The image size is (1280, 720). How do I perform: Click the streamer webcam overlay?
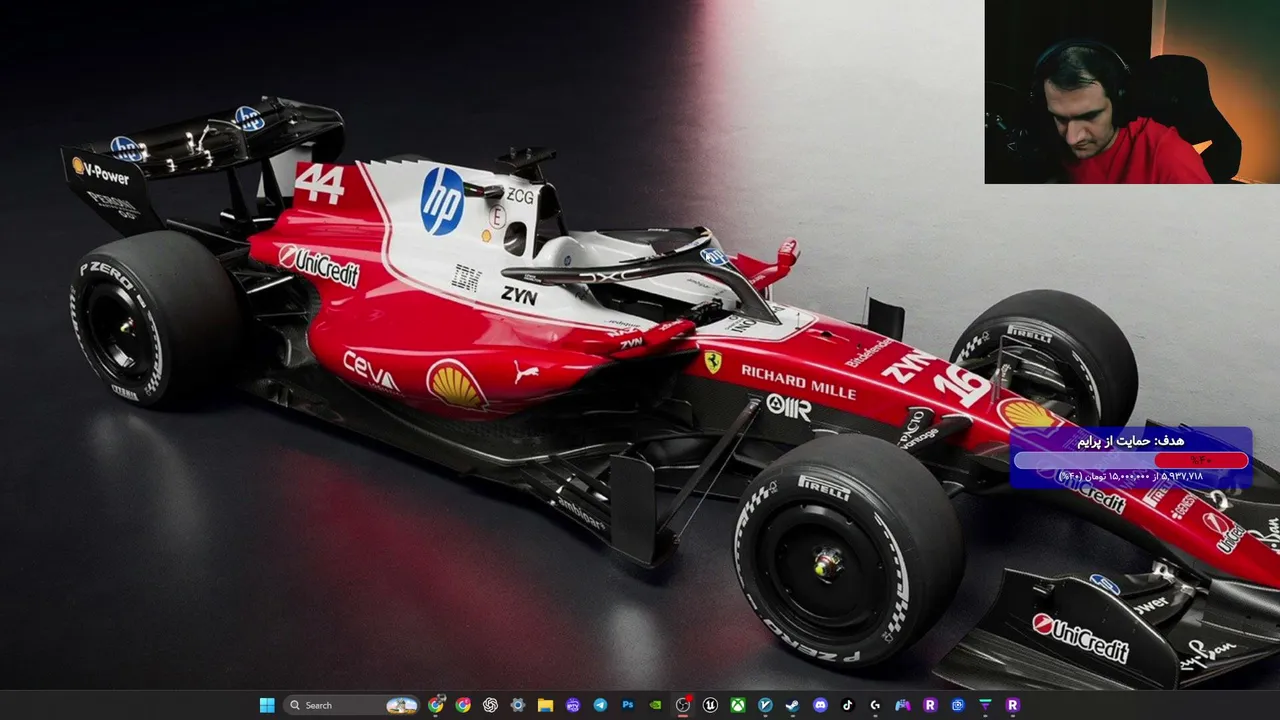pos(1132,92)
